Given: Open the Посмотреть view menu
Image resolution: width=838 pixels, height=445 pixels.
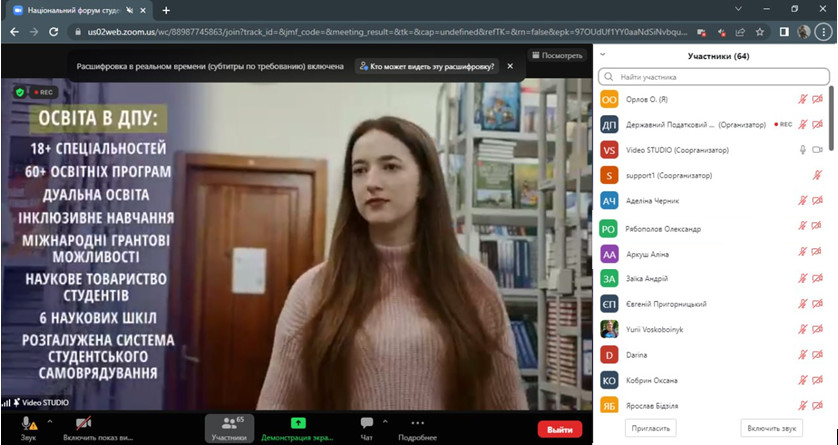Looking at the screenshot, I should tap(556, 55).
